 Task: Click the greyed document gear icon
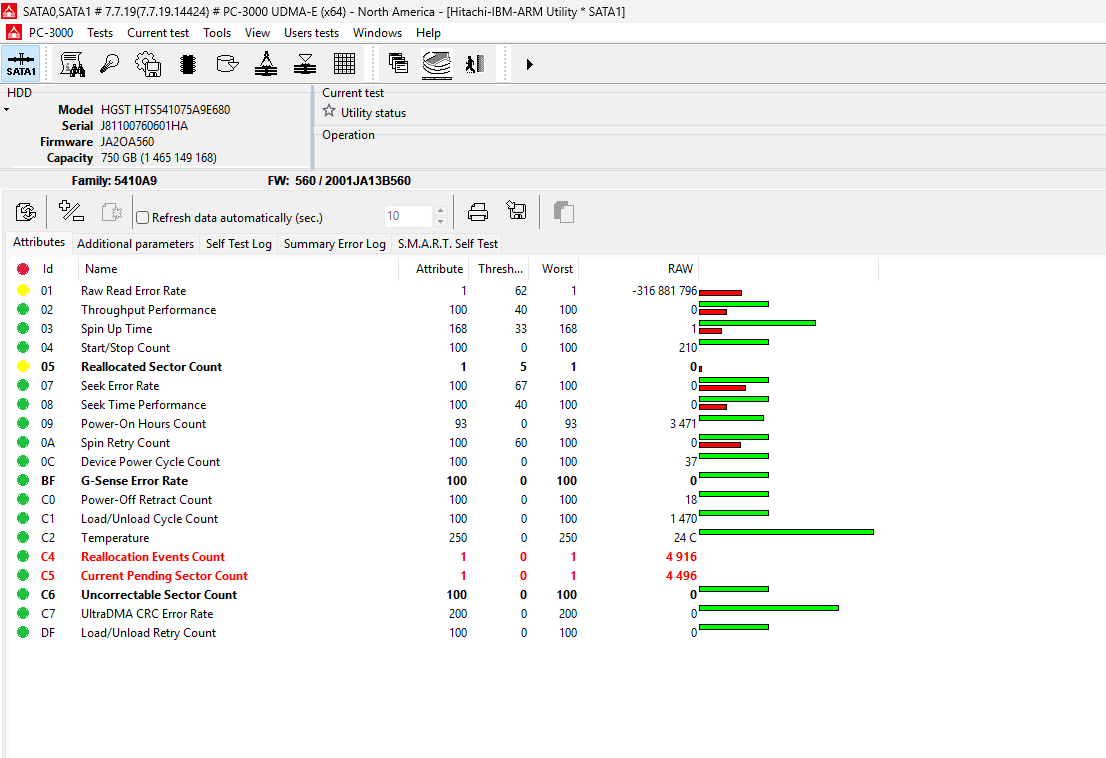click(x=111, y=212)
